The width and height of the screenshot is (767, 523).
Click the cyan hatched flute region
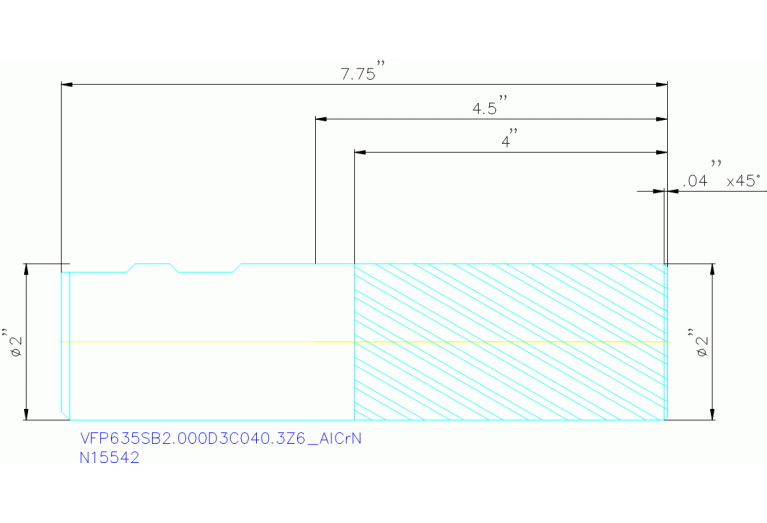tap(509, 342)
